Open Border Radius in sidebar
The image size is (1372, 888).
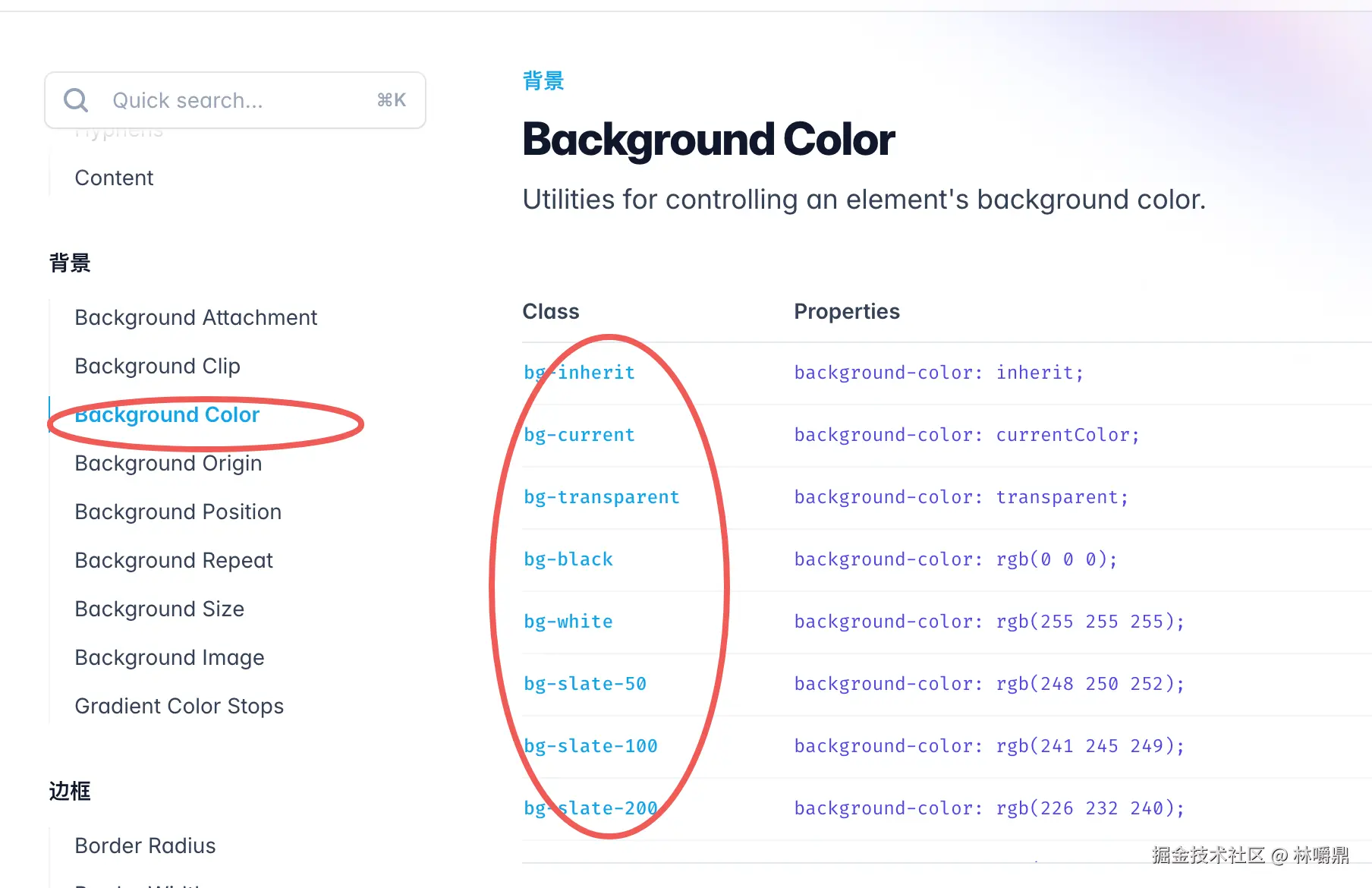[x=145, y=845]
